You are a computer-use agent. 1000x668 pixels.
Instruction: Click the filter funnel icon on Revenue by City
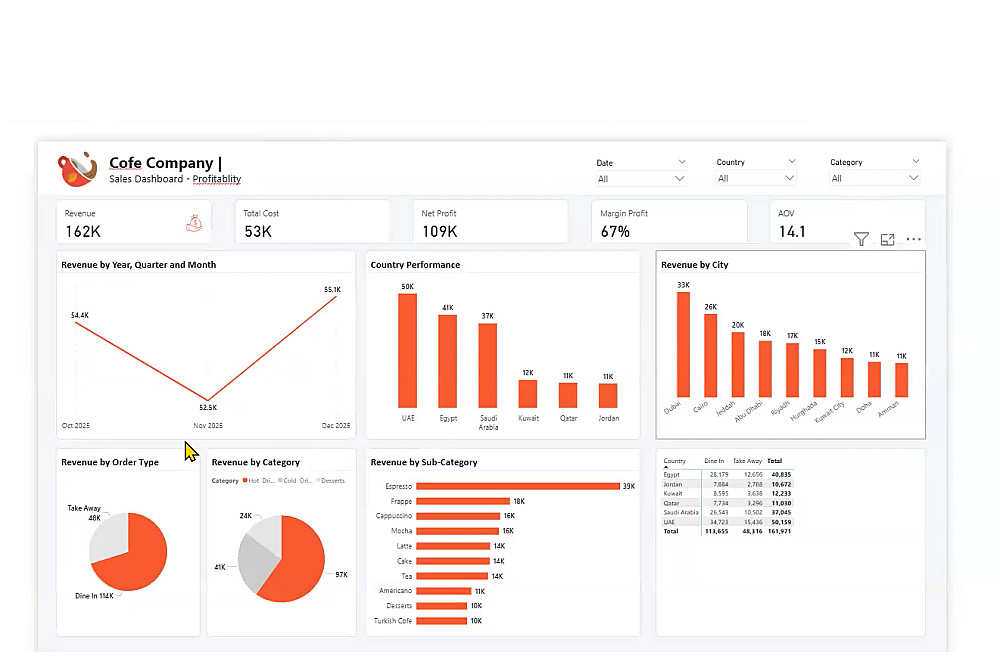[861, 239]
